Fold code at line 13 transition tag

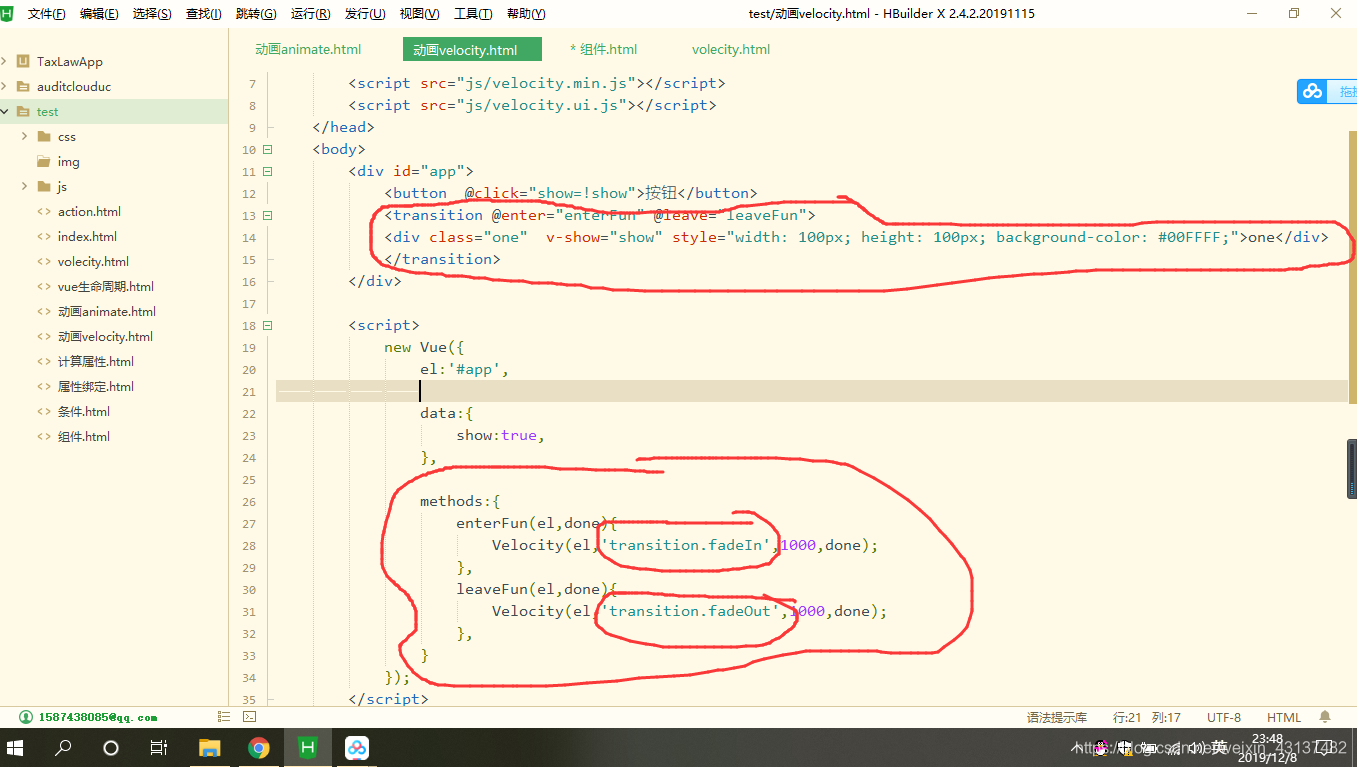point(267,216)
